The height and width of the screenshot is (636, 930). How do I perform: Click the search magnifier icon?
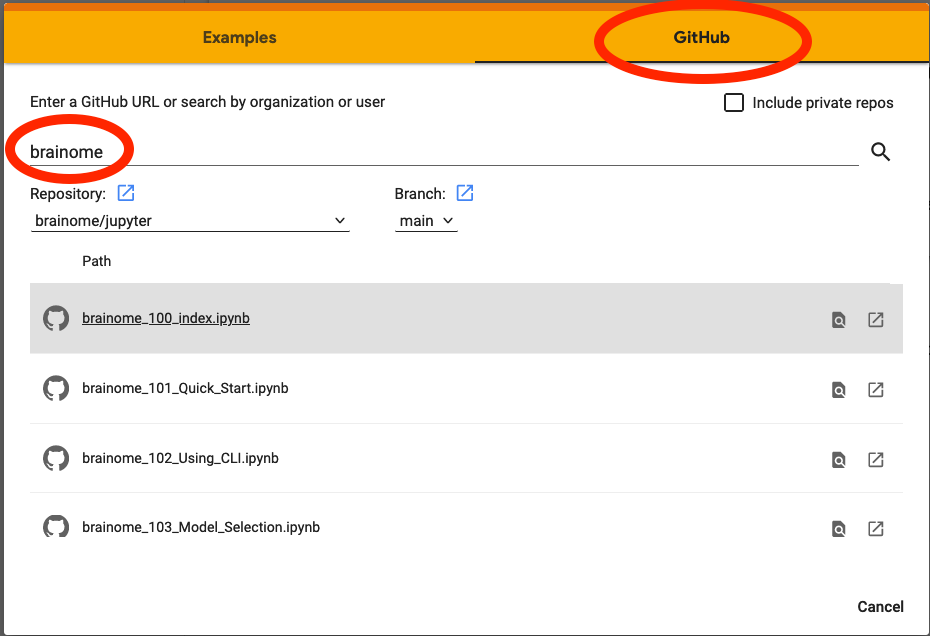[880, 152]
